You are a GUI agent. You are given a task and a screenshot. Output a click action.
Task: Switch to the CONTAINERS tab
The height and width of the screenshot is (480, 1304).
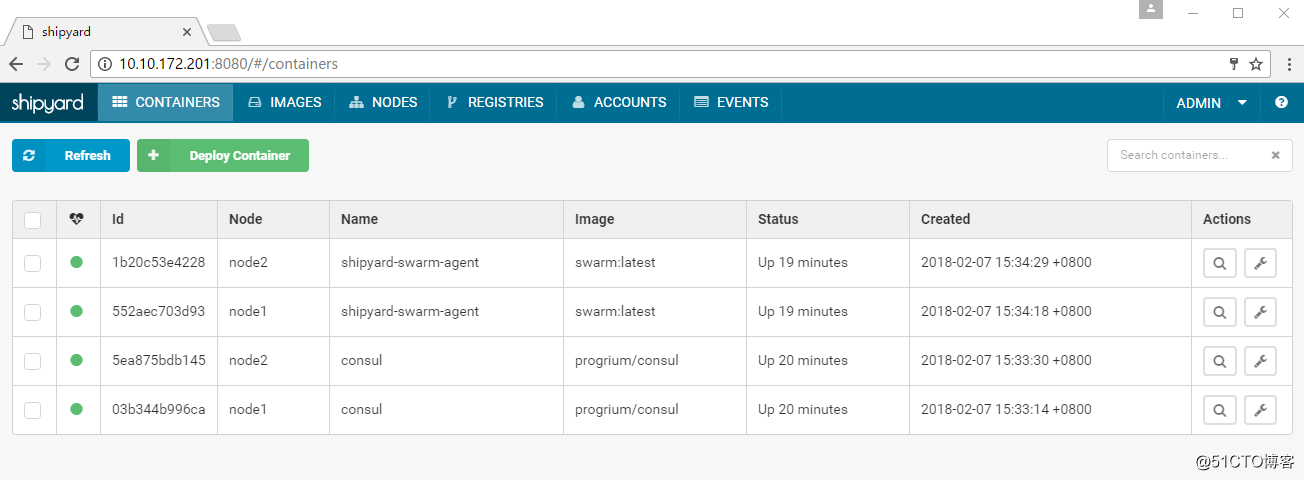pyautogui.click(x=165, y=102)
